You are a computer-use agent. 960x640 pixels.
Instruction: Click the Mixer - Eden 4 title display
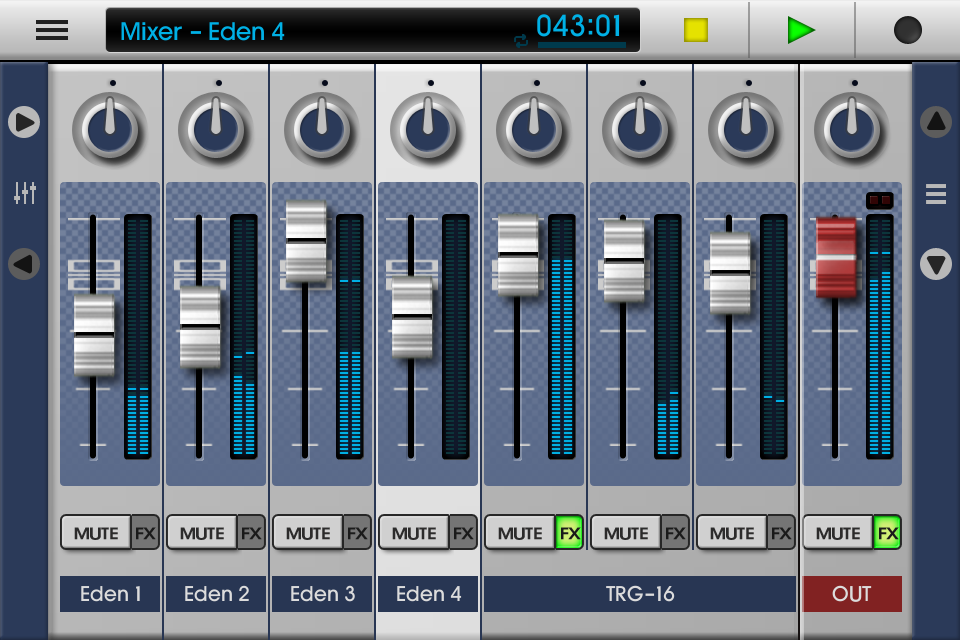[202, 31]
